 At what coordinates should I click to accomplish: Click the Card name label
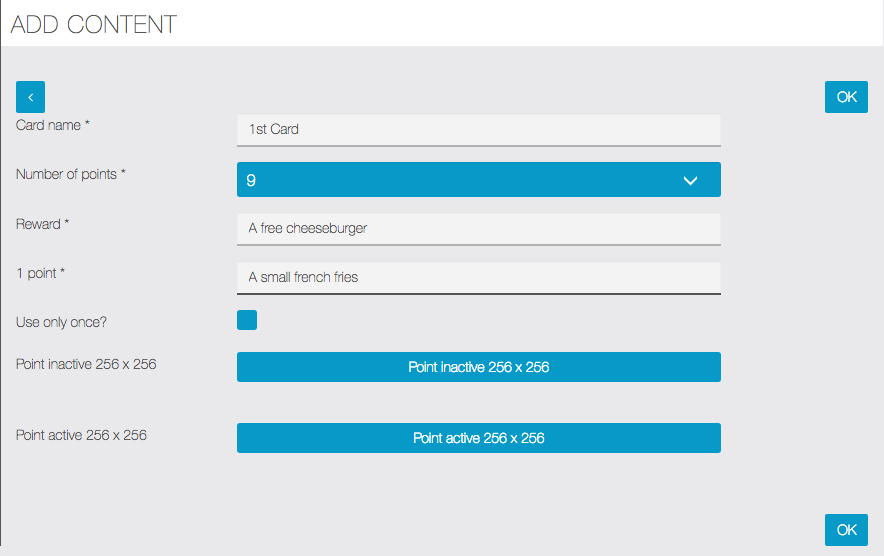[x=52, y=125]
